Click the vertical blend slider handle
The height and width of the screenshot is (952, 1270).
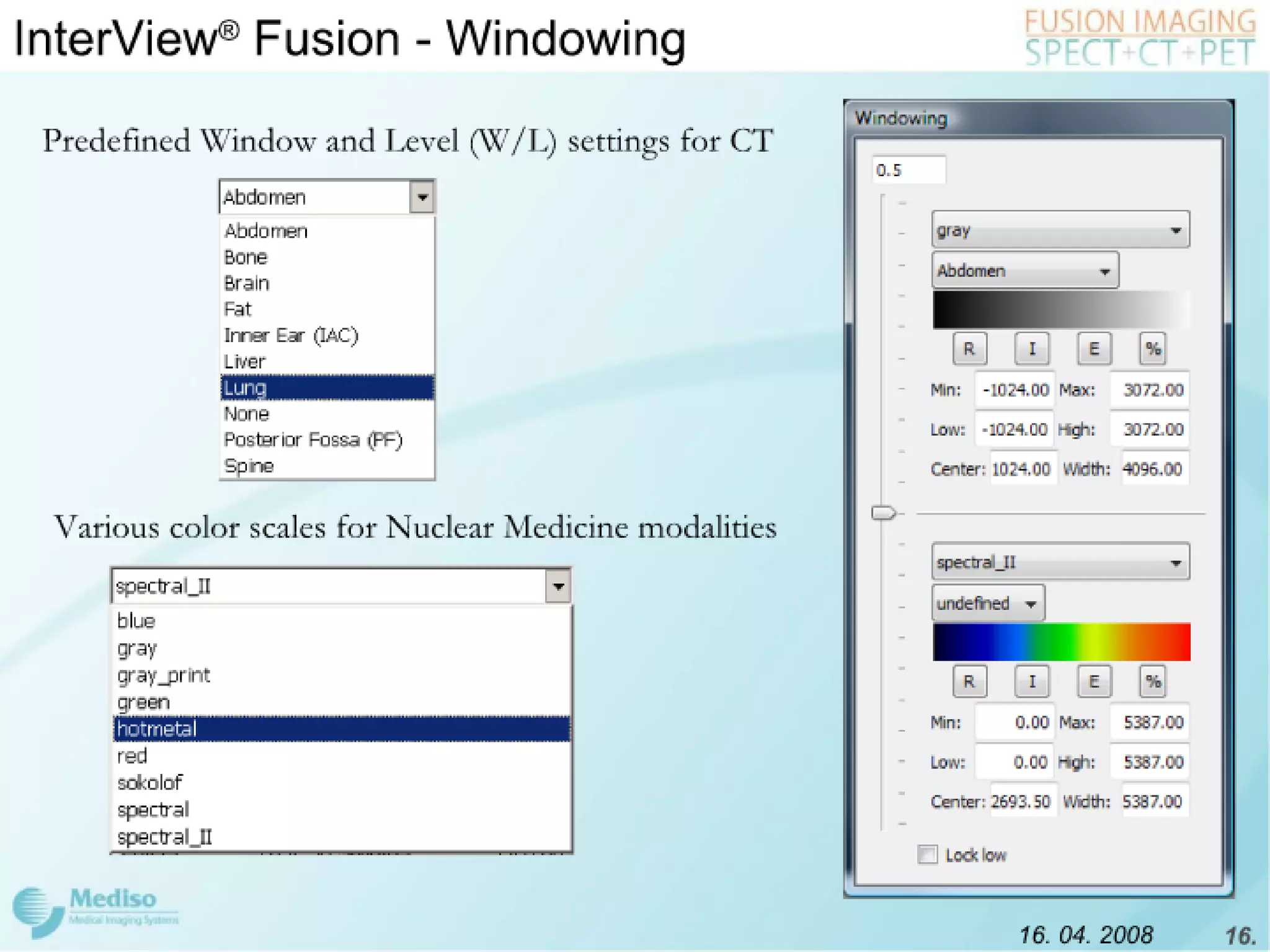tap(884, 513)
